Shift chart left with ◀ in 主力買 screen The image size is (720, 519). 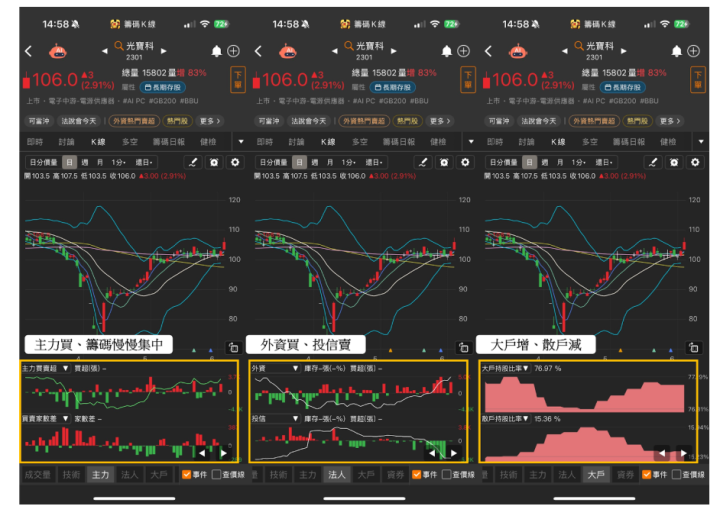202,453
